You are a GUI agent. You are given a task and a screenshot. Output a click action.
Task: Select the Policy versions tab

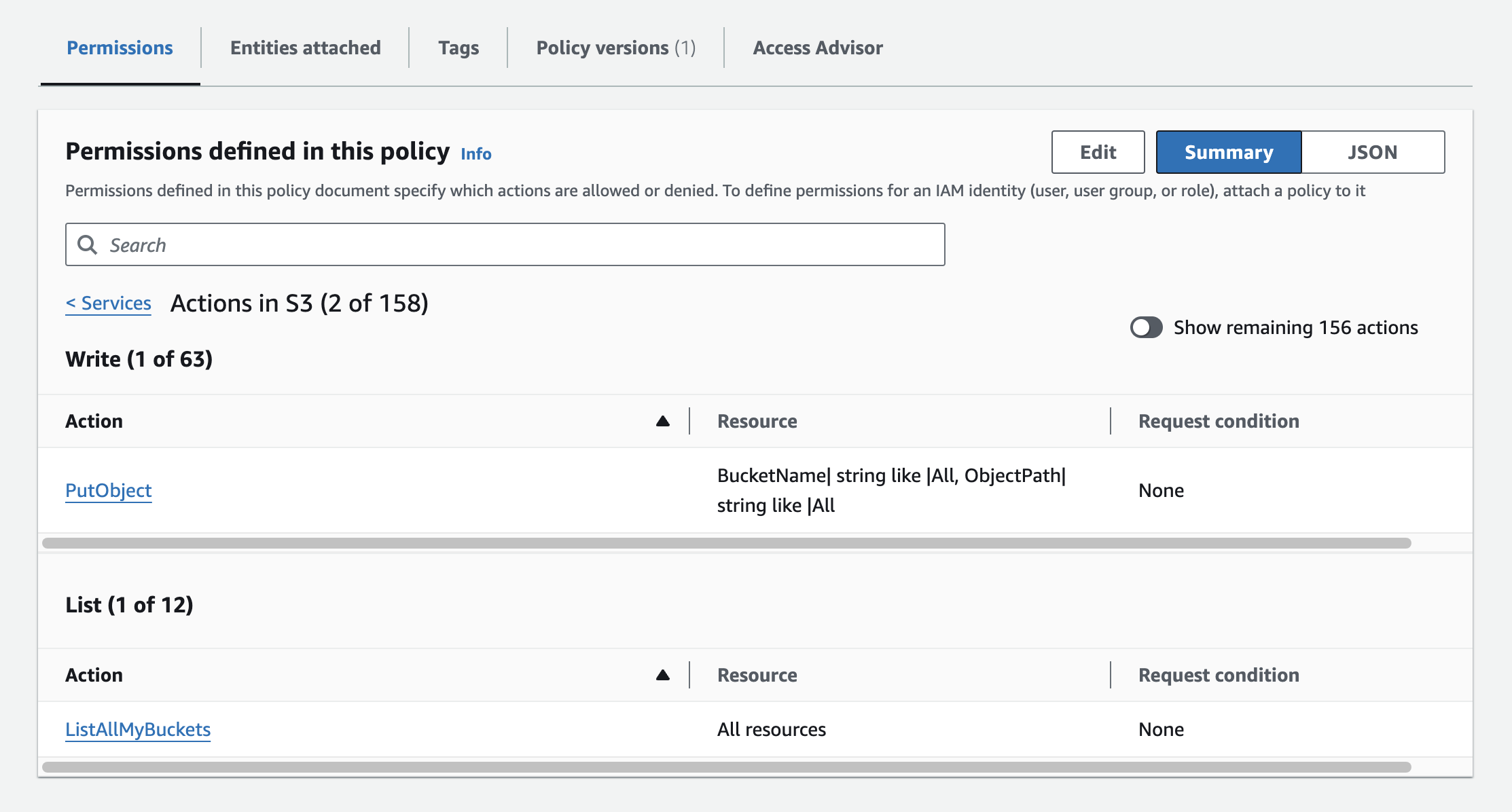[615, 48]
